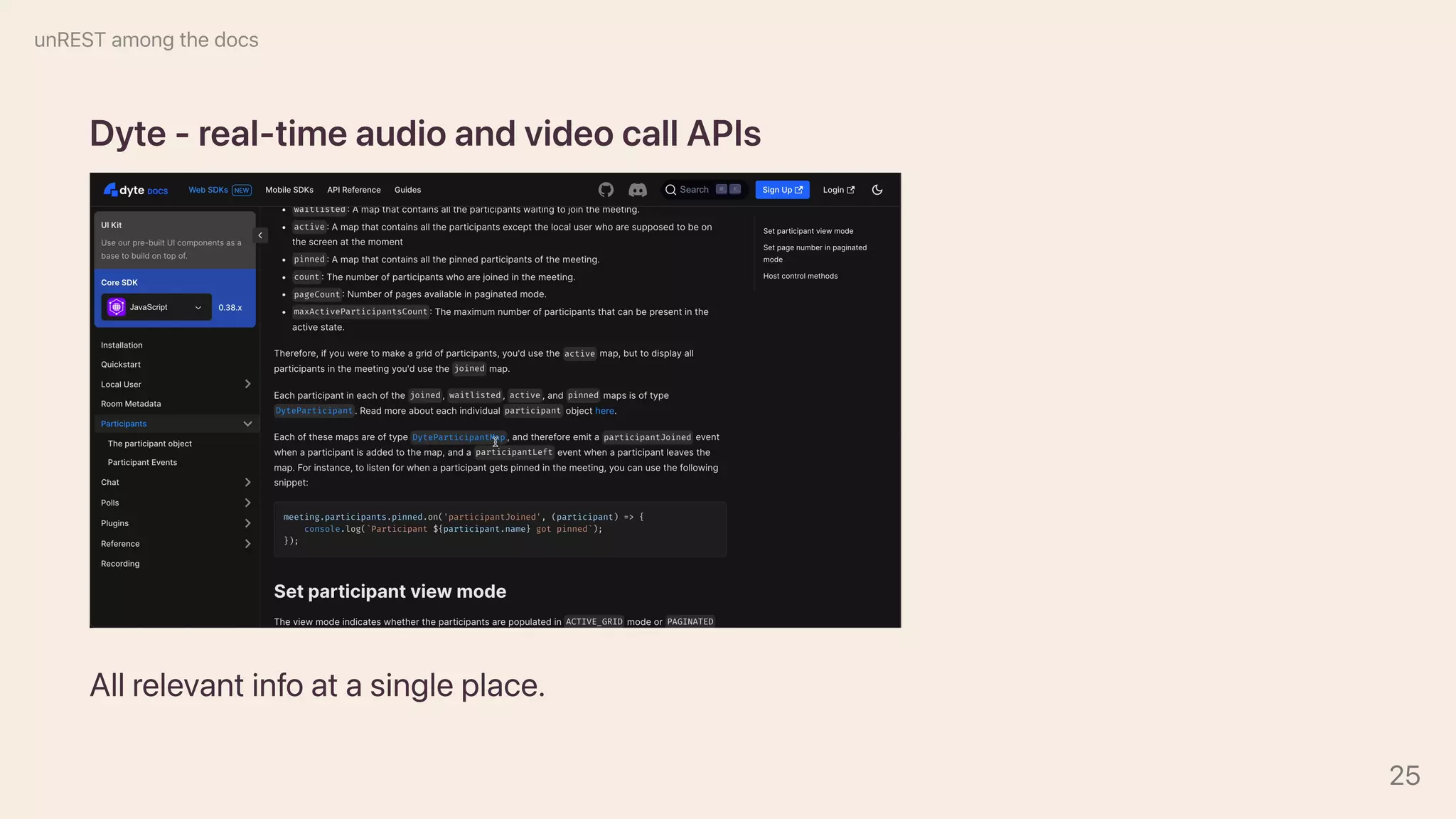Open the Mobile SDKs tab
1456x819 pixels.
pos(289,190)
